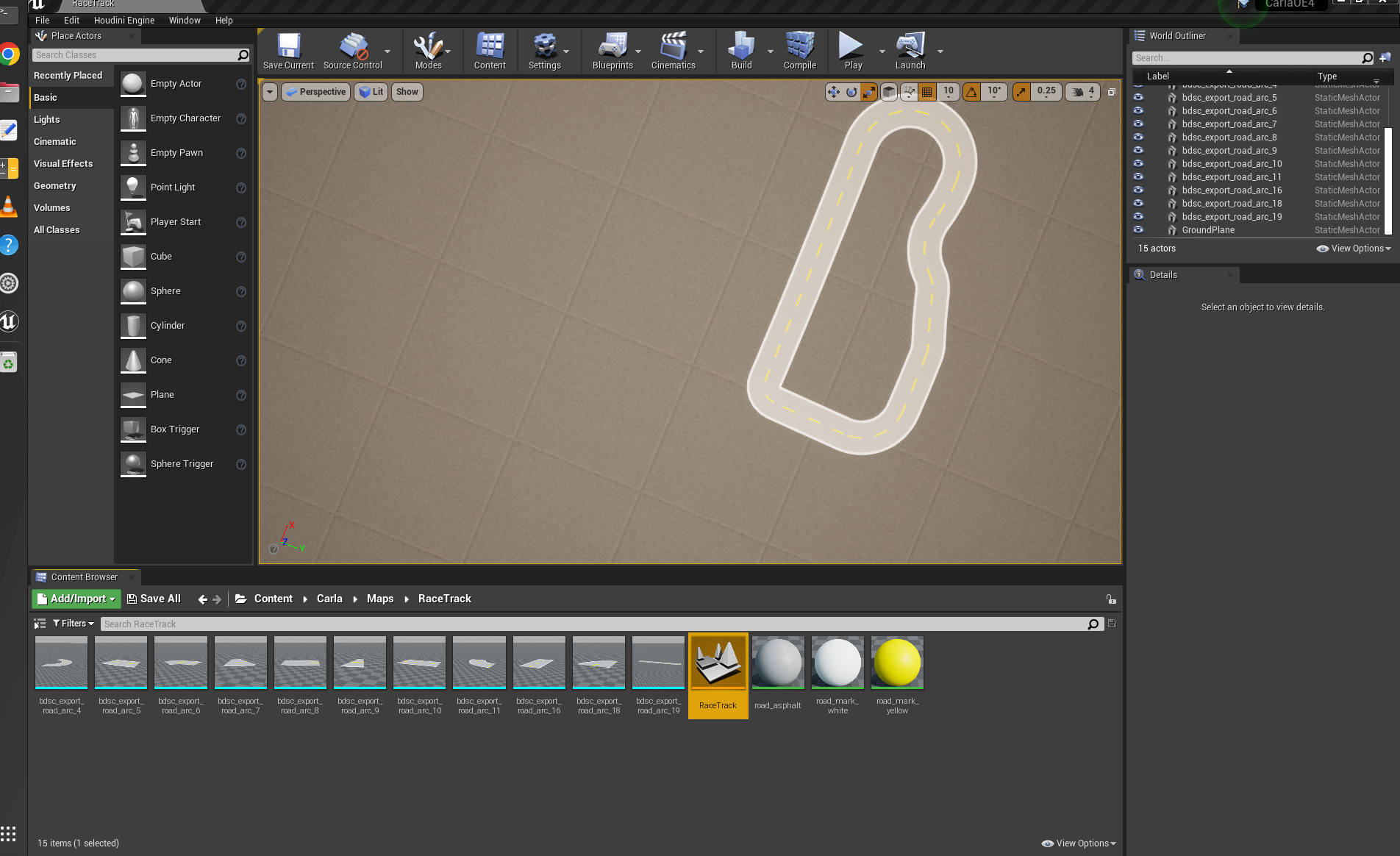Open the viewport options dropdown arrow

point(270,92)
